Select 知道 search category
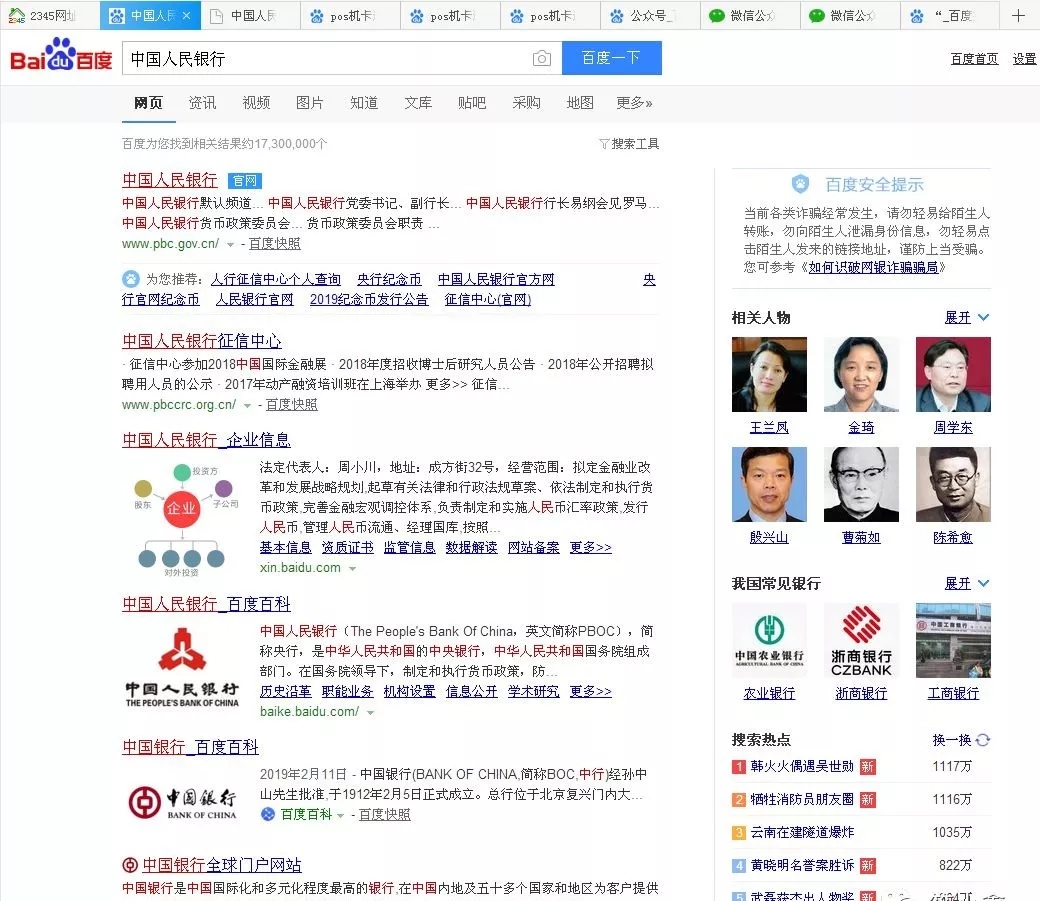1040x901 pixels. (x=364, y=103)
